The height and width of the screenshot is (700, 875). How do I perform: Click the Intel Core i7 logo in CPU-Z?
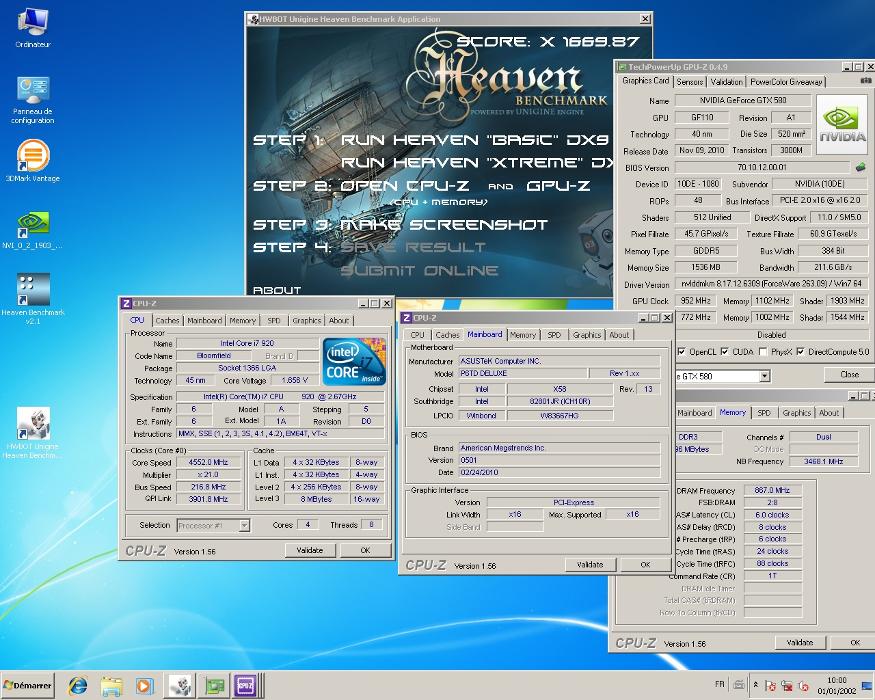[354, 362]
